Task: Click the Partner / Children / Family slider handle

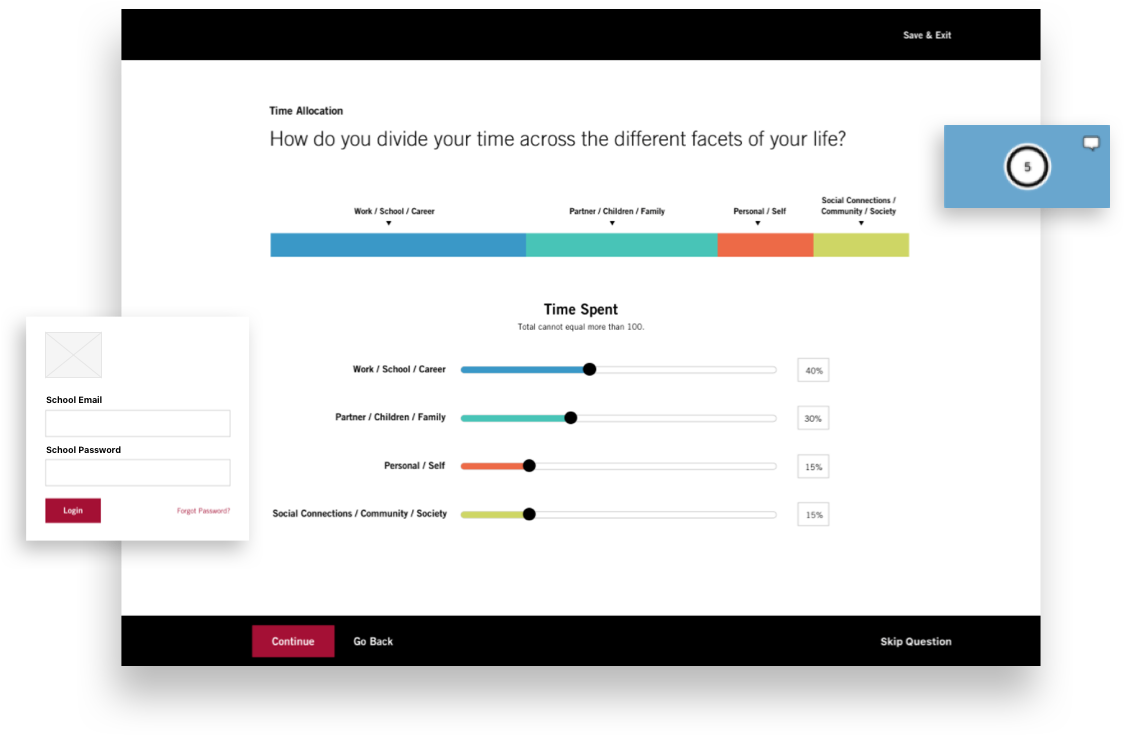Action: (571, 418)
